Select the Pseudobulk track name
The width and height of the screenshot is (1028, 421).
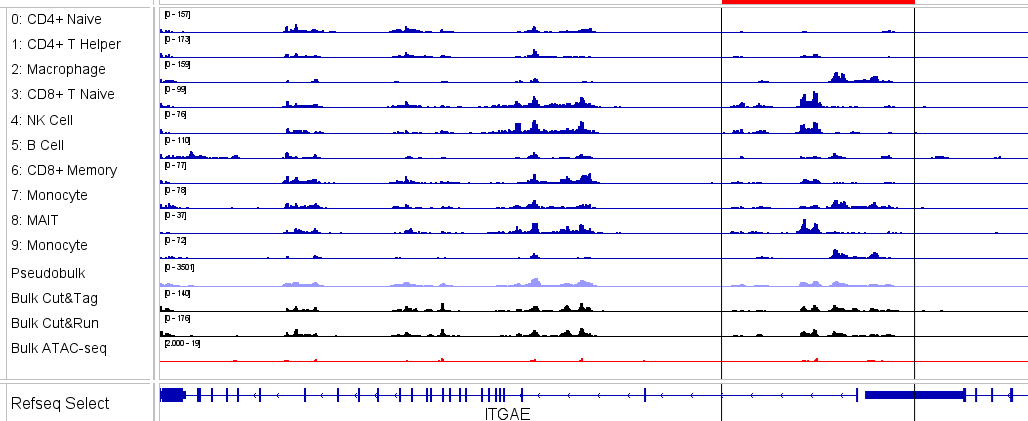pyautogui.click(x=49, y=272)
